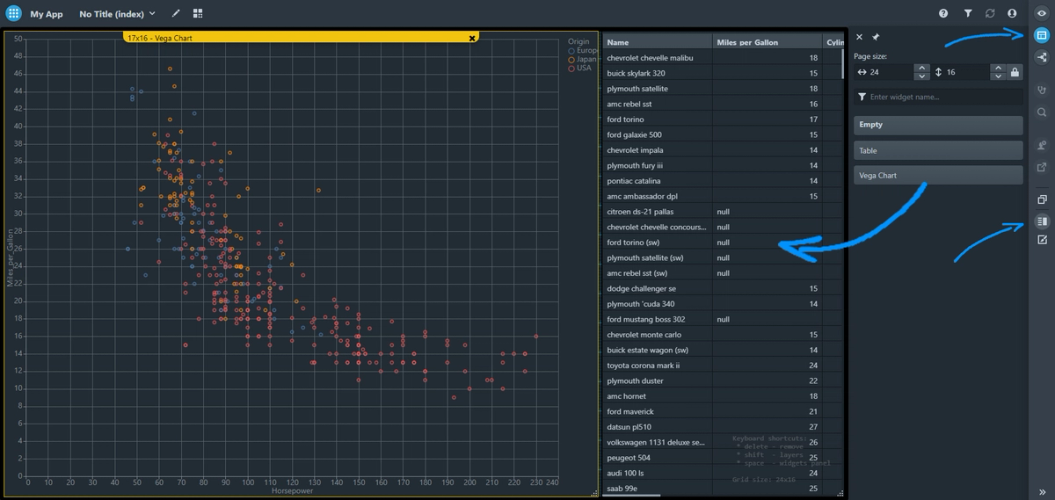
Task: Increase the page width stepper value
Action: pos(921,68)
